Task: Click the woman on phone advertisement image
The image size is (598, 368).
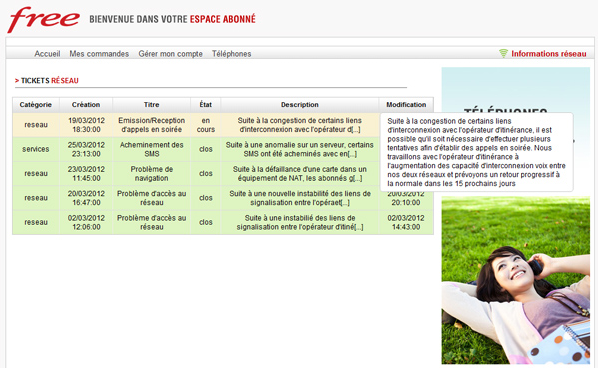Action: point(516,280)
